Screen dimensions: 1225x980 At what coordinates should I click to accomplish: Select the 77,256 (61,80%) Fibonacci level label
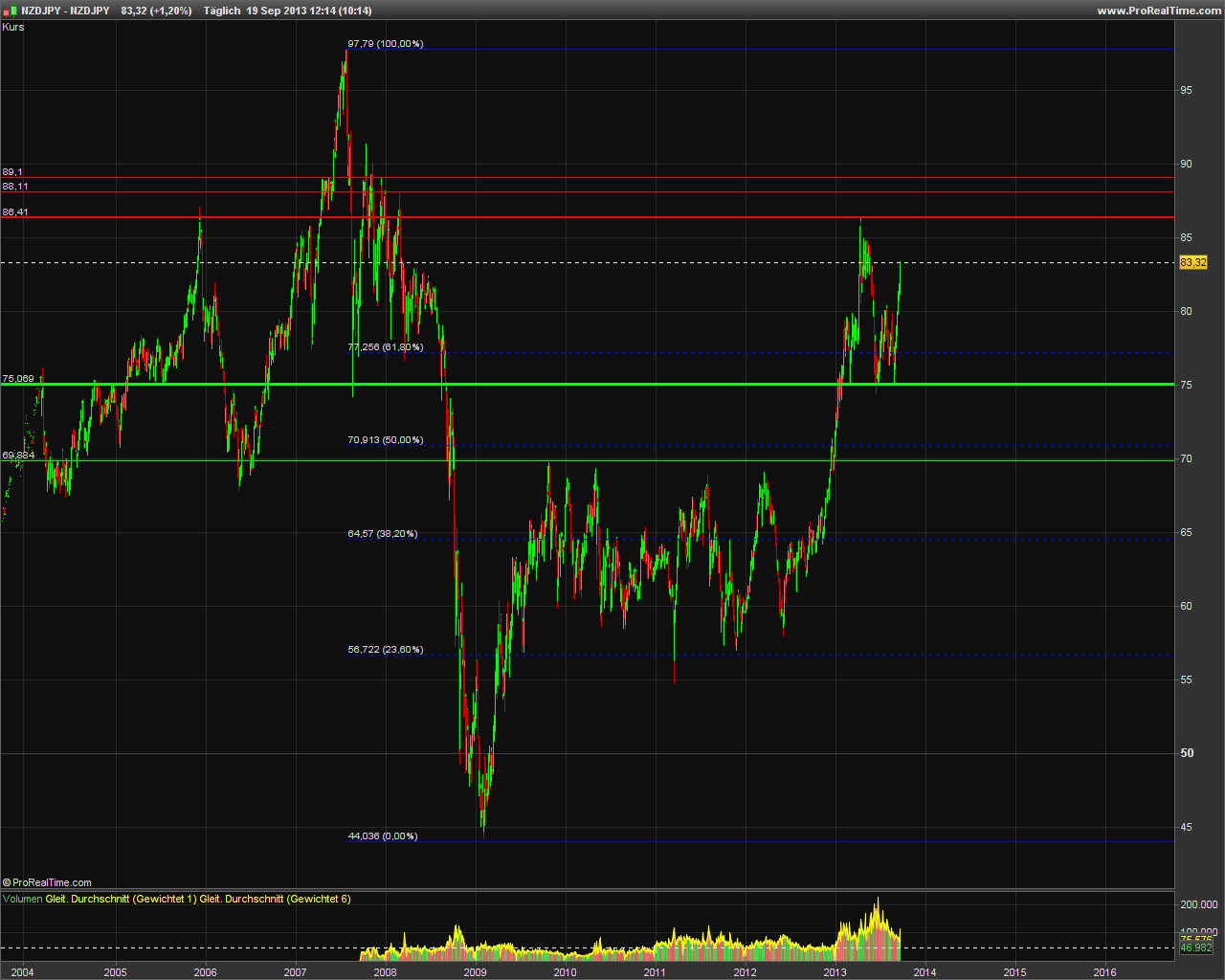385,347
